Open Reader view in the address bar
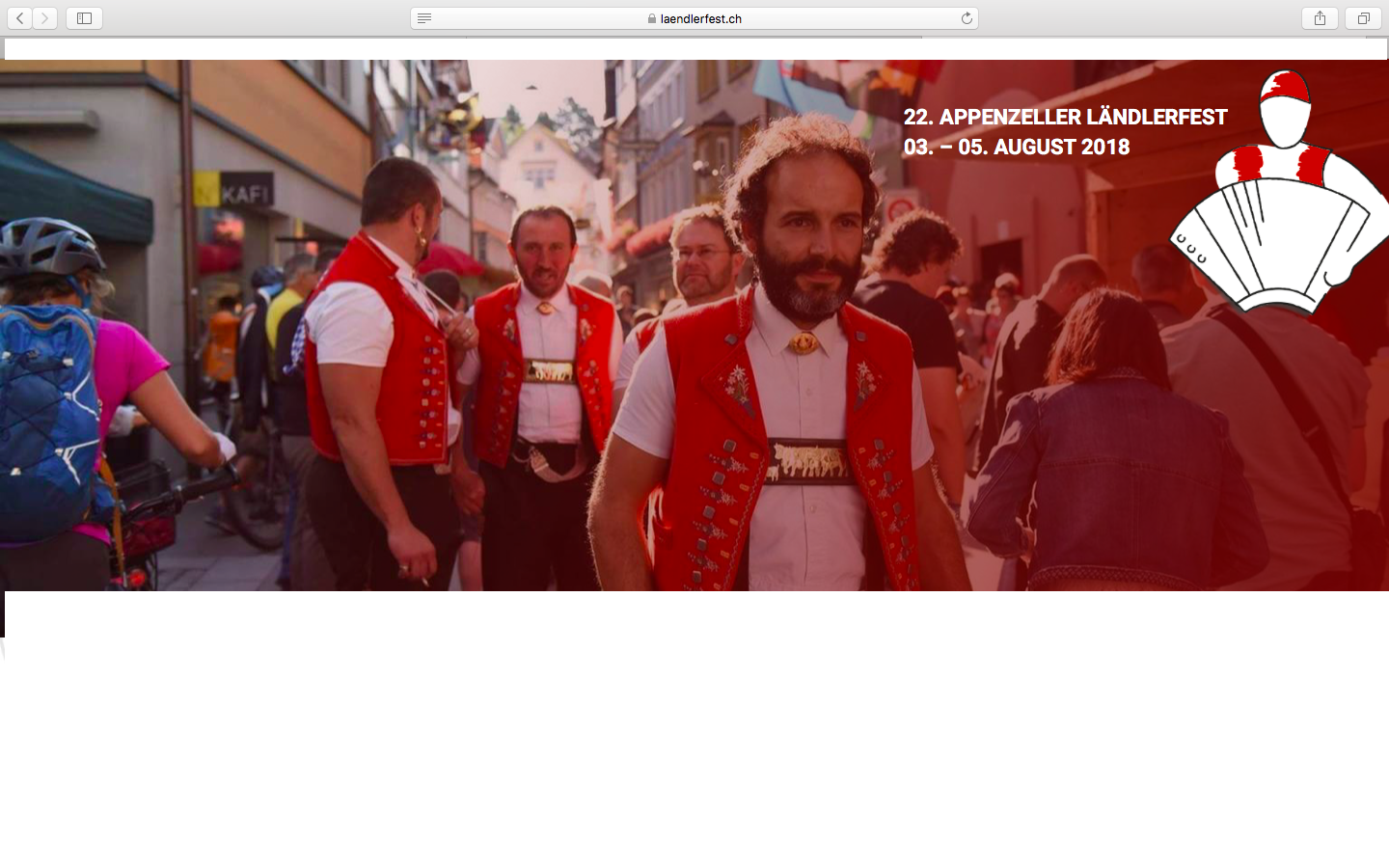Screen dimensions: 1389x868 (424, 18)
